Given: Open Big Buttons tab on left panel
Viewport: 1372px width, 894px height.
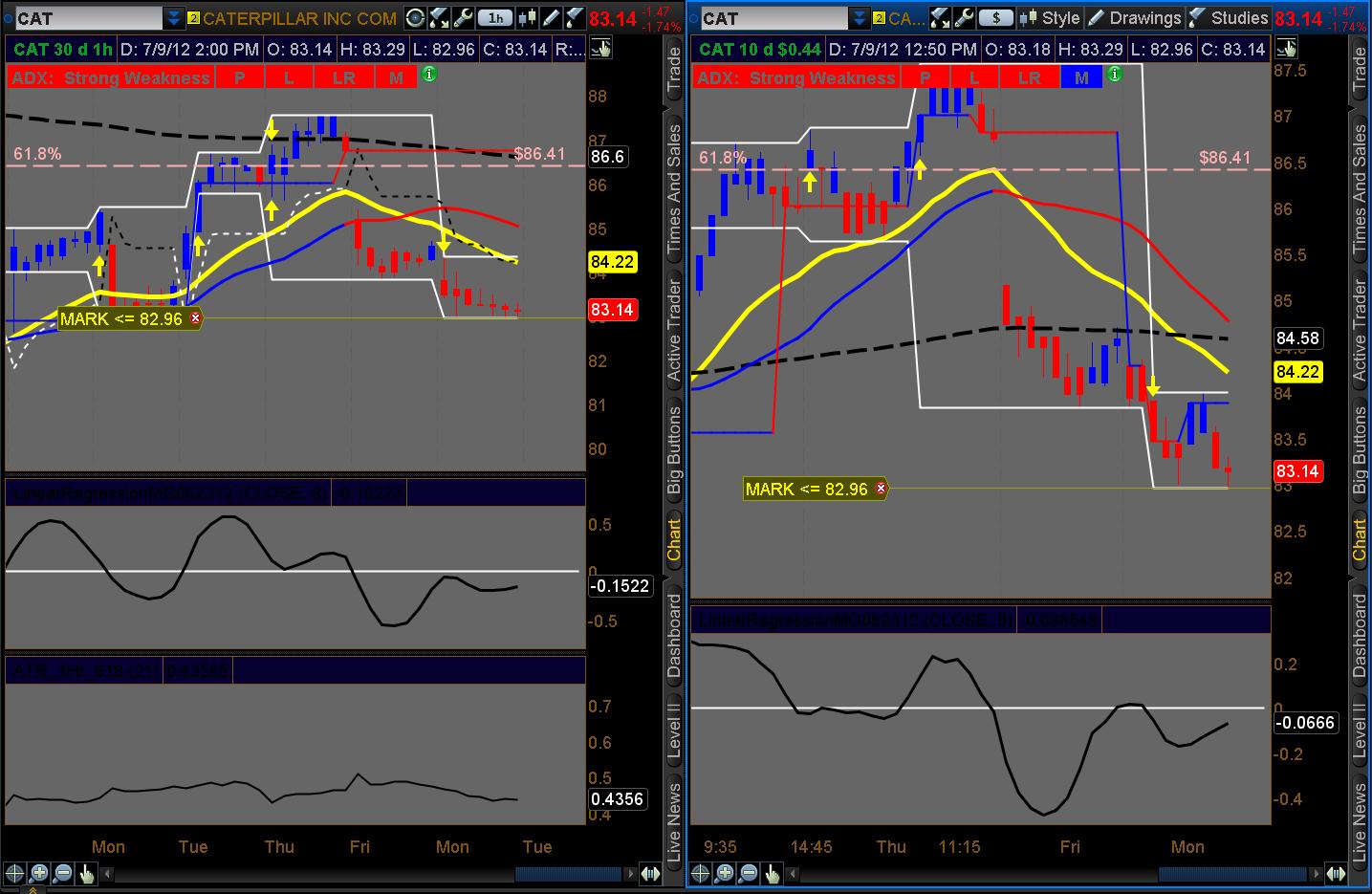Looking at the screenshot, I should [x=674, y=450].
